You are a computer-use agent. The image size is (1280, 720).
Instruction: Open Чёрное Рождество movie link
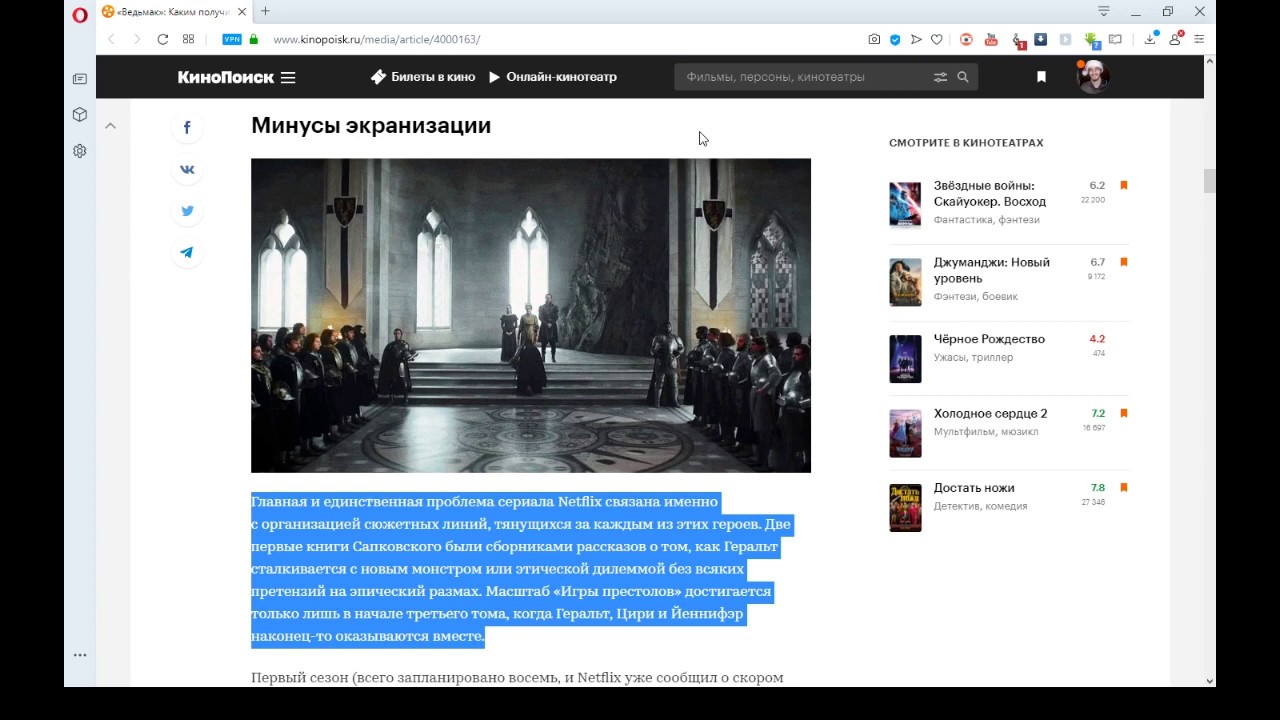point(989,339)
